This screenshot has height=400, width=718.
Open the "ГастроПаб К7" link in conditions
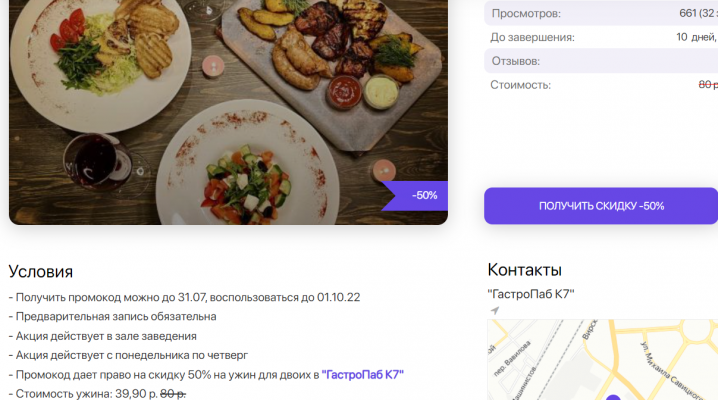click(x=362, y=374)
